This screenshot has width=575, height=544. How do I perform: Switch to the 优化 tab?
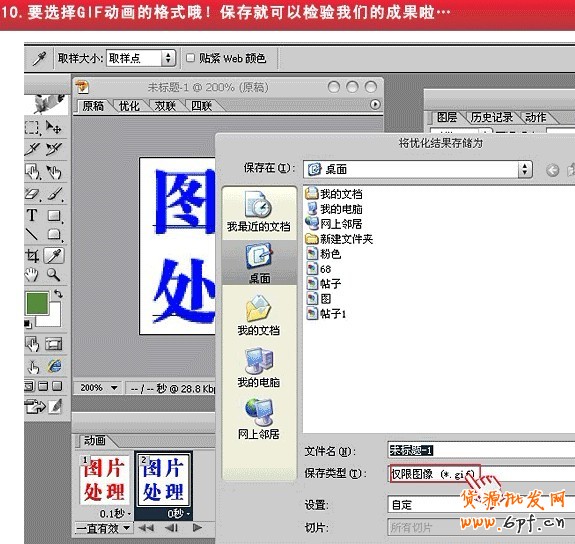coord(129,106)
